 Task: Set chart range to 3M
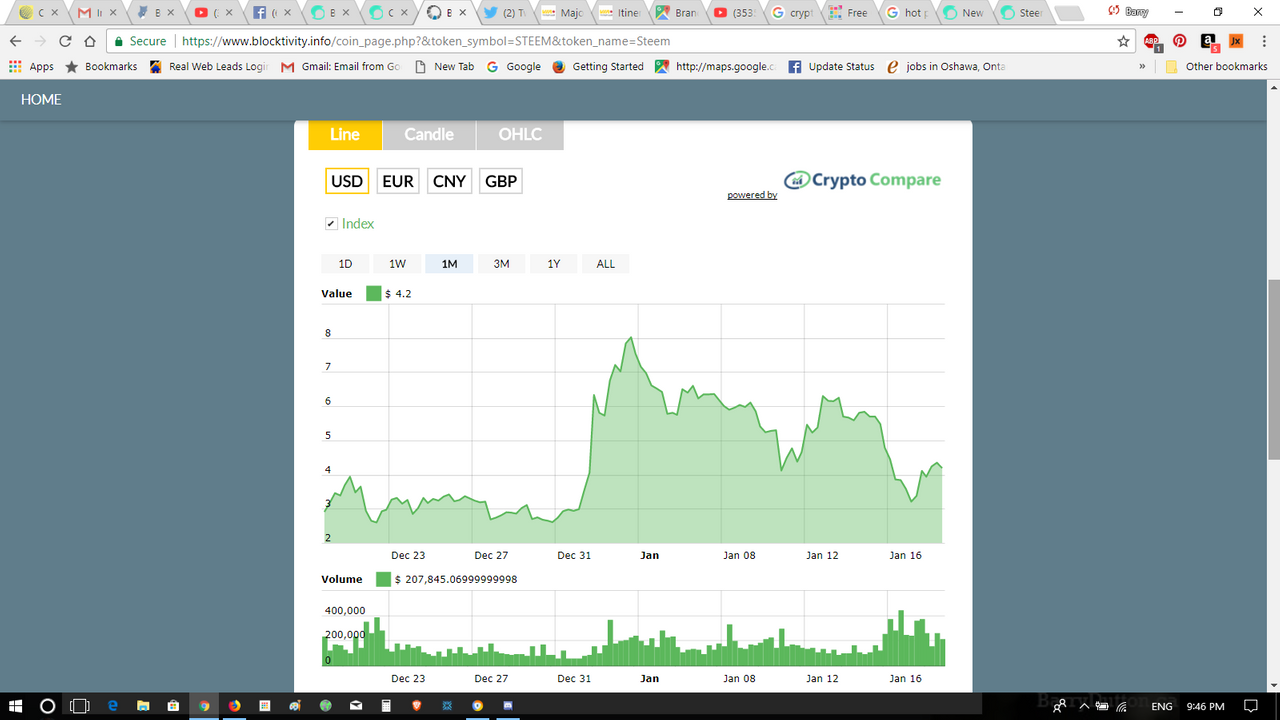[x=502, y=264]
